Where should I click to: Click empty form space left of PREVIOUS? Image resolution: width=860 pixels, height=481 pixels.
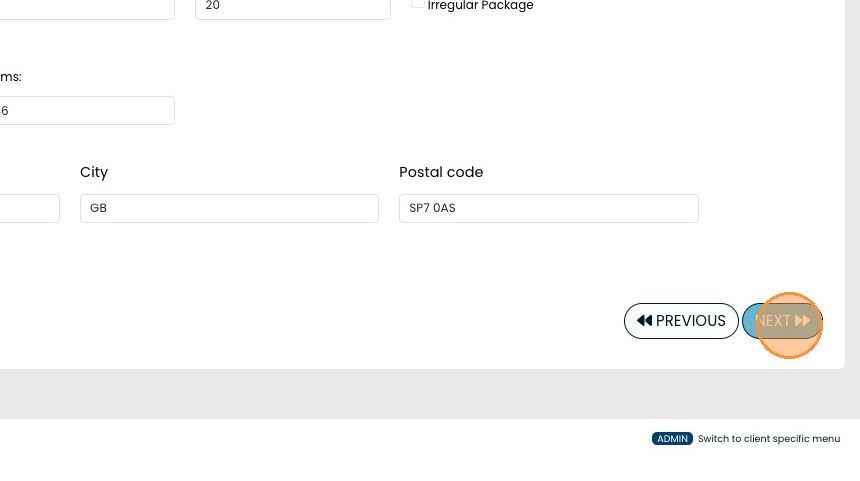(x=350, y=320)
